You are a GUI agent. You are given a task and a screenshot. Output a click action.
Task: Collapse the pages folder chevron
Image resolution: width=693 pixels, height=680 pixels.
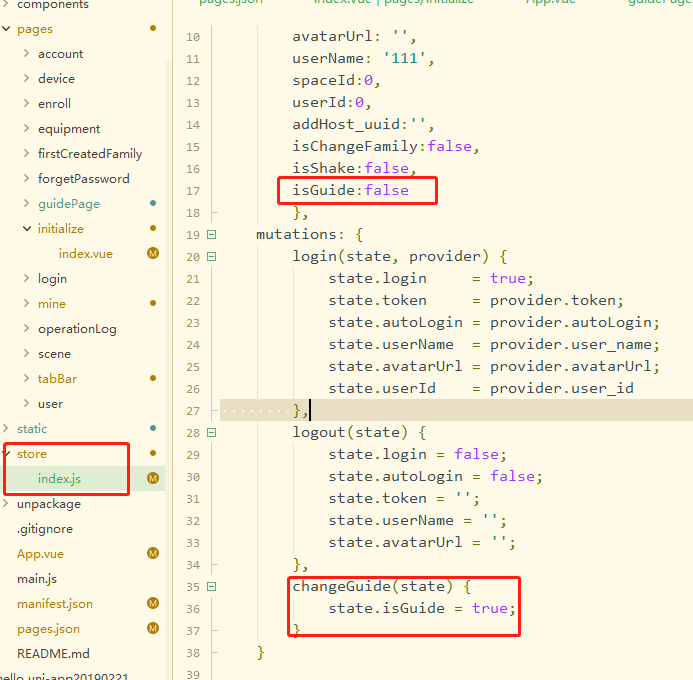click(x=6, y=29)
